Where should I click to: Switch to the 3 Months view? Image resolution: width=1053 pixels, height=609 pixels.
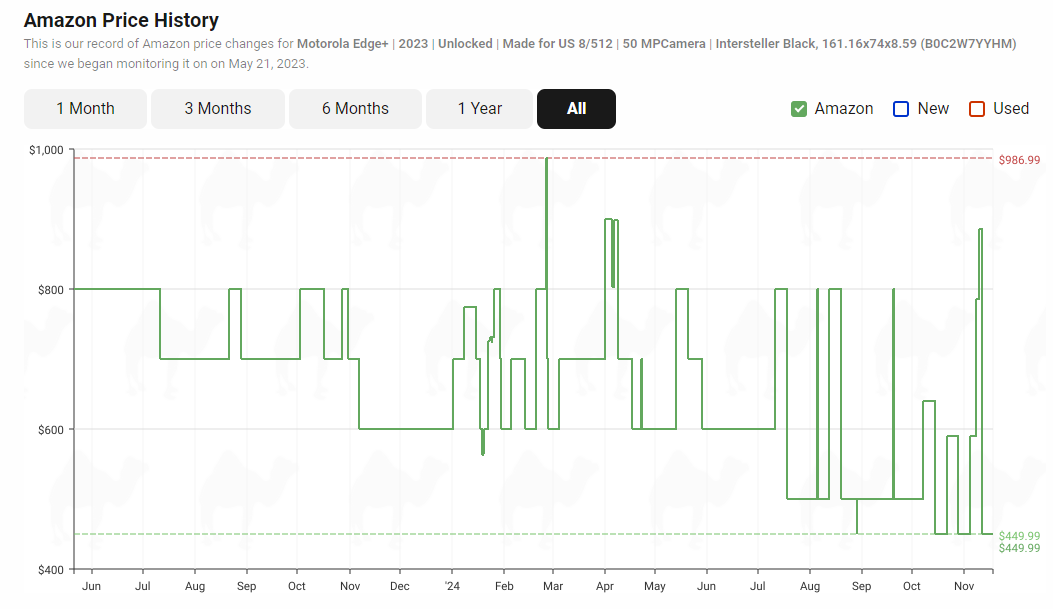pos(218,109)
